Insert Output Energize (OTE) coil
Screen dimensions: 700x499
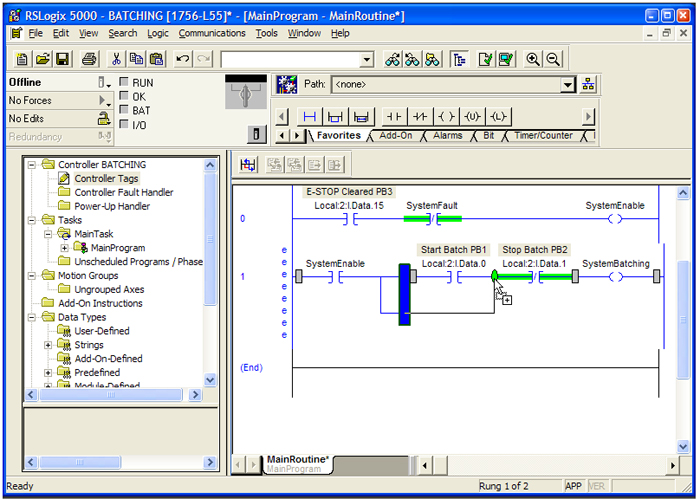point(446,117)
